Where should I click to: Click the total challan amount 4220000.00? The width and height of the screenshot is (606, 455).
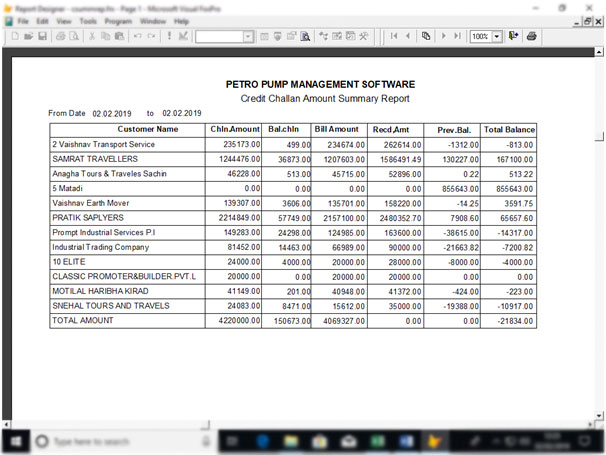tap(239, 320)
